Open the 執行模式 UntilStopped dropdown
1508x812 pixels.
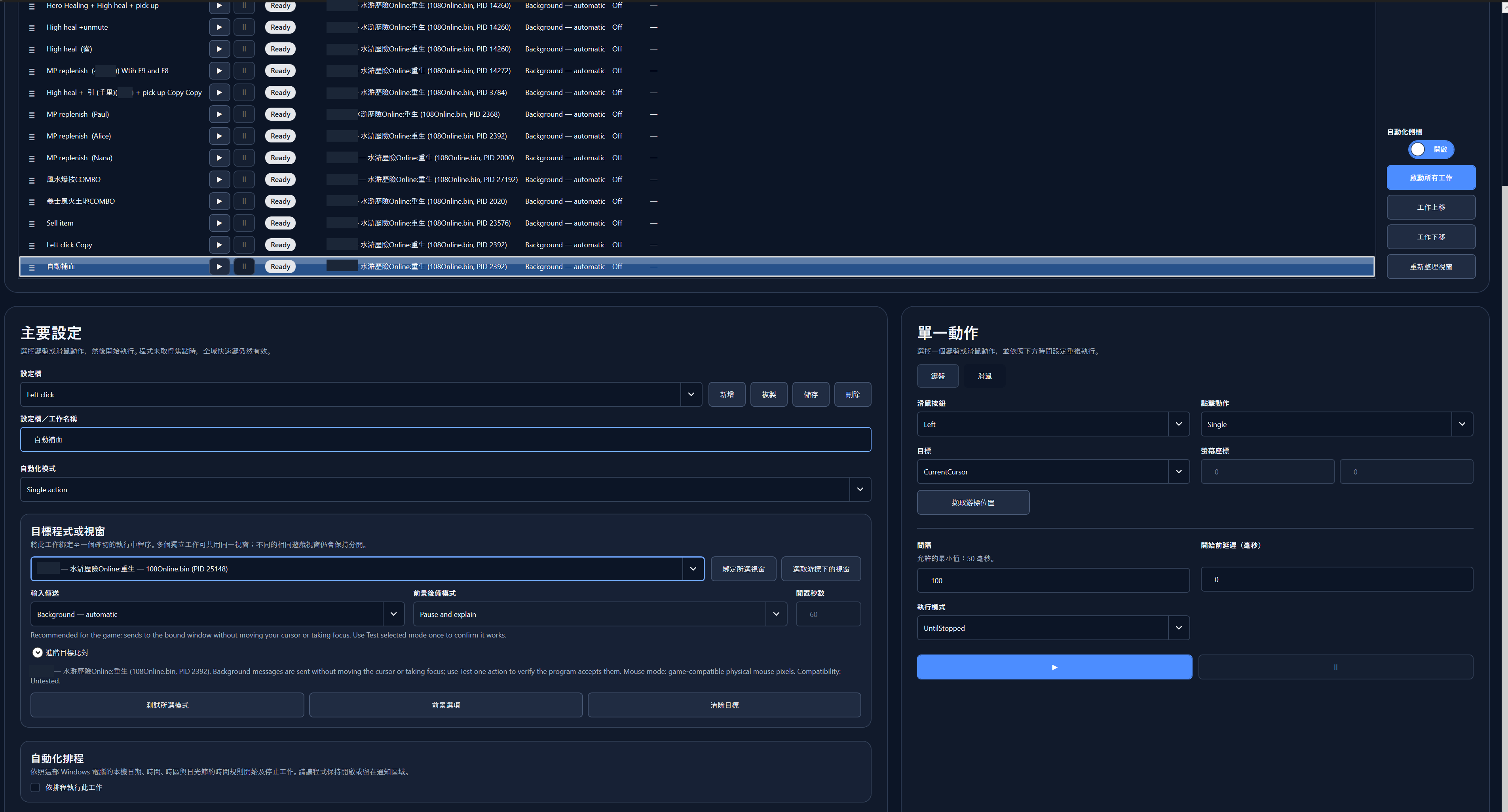1178,628
